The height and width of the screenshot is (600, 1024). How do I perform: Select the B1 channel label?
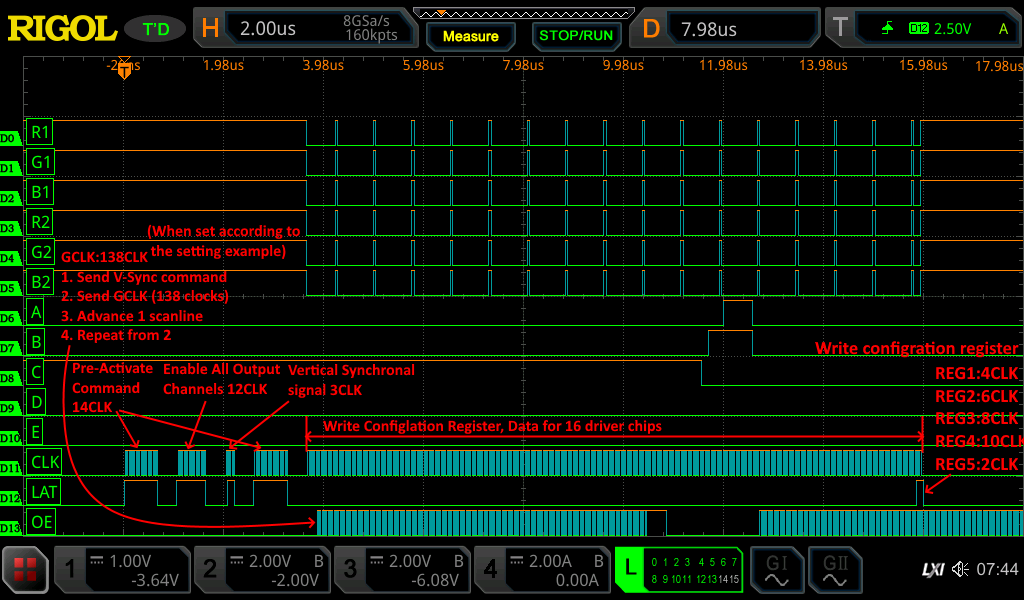pyautogui.click(x=40, y=192)
